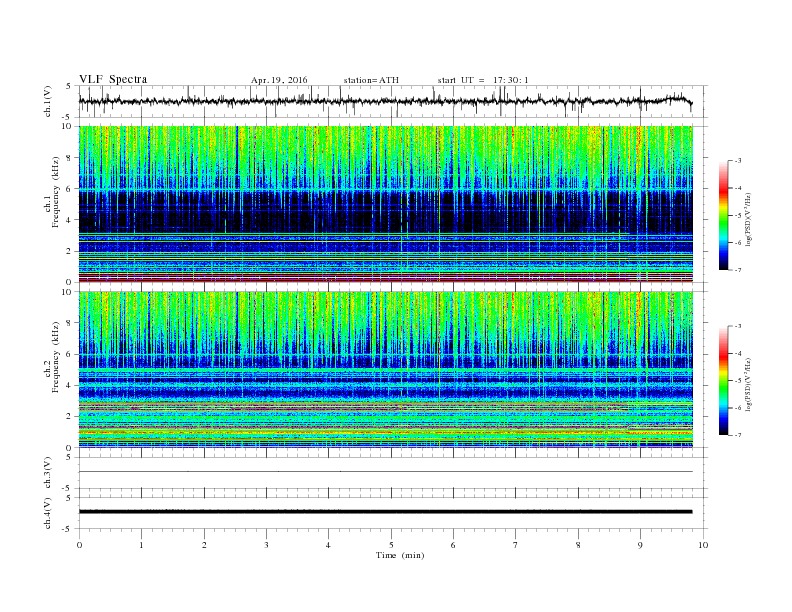Image resolution: width=792 pixels, height=612 pixels.
Task: Click the thick ch.4 voltage trace band
Action: coord(386,512)
